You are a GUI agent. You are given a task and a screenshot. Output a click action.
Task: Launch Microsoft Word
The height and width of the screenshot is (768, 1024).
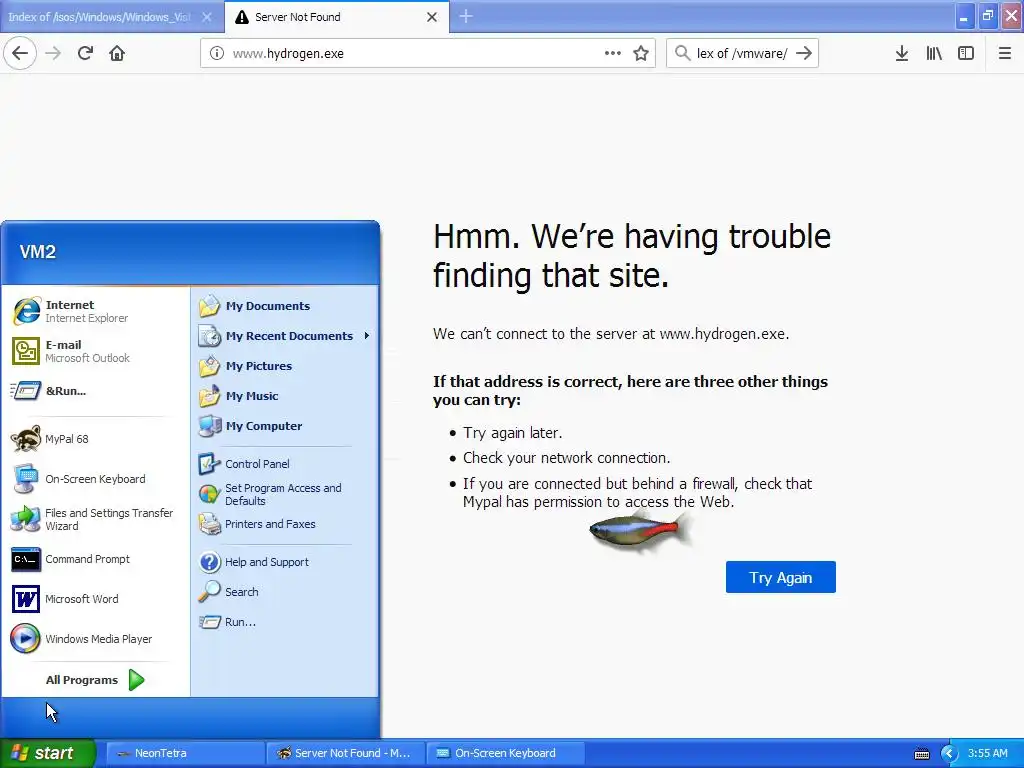coord(95,599)
